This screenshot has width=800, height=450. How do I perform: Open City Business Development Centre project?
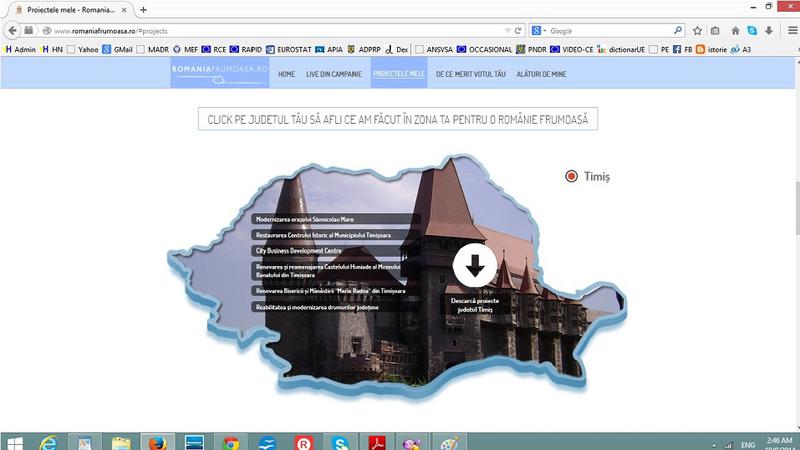[x=335, y=251]
